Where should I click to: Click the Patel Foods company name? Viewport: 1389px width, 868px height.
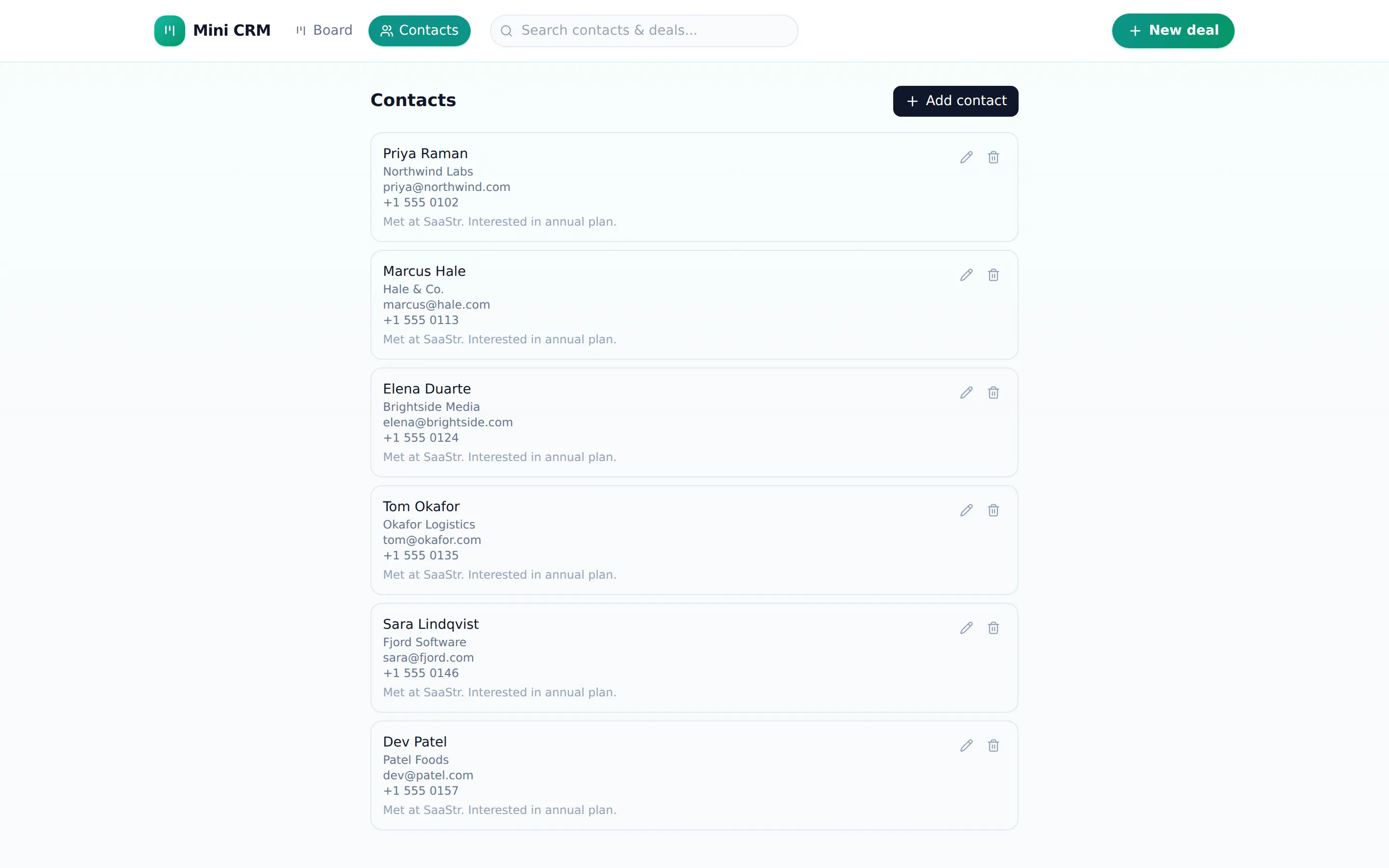pos(416,760)
